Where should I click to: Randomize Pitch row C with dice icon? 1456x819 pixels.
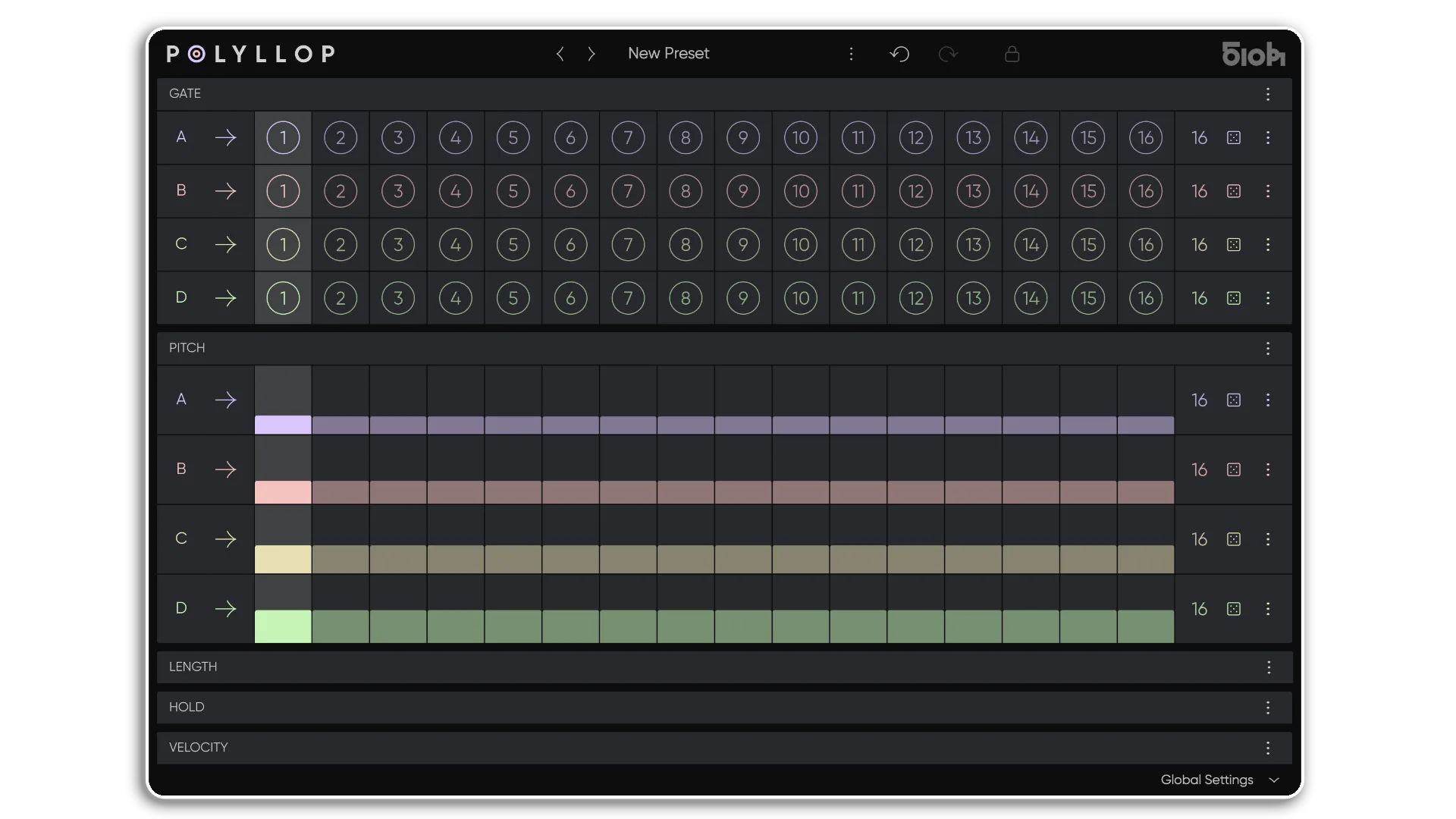(x=1234, y=539)
